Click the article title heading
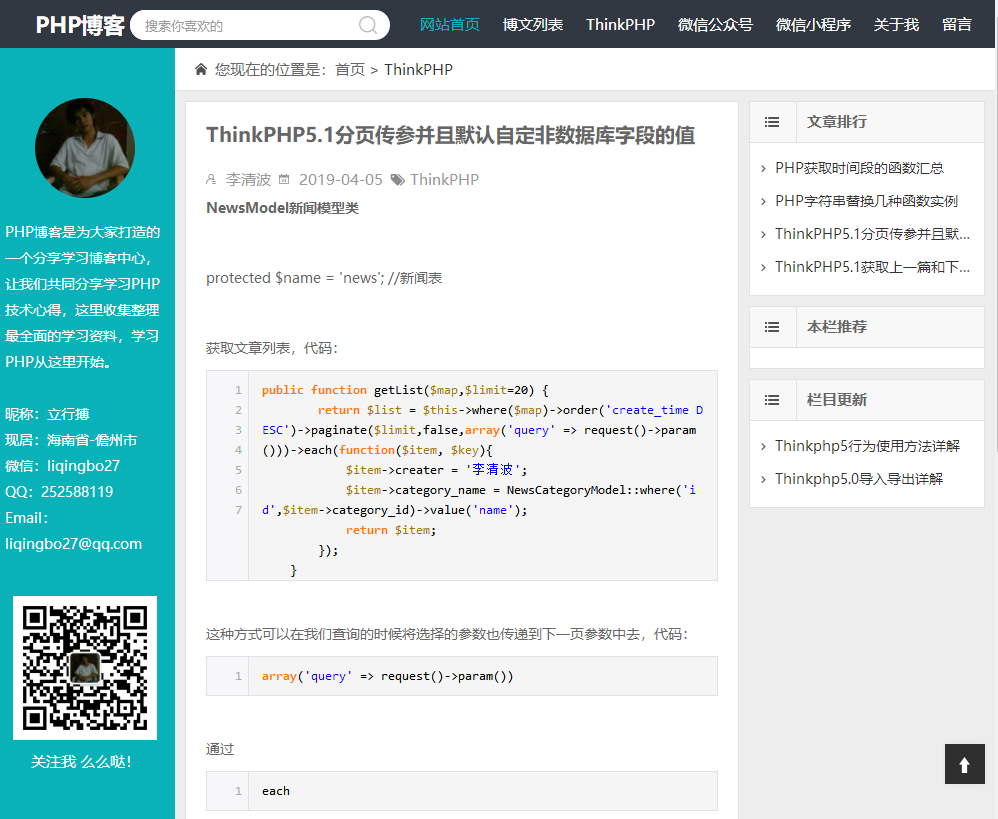 click(450, 135)
